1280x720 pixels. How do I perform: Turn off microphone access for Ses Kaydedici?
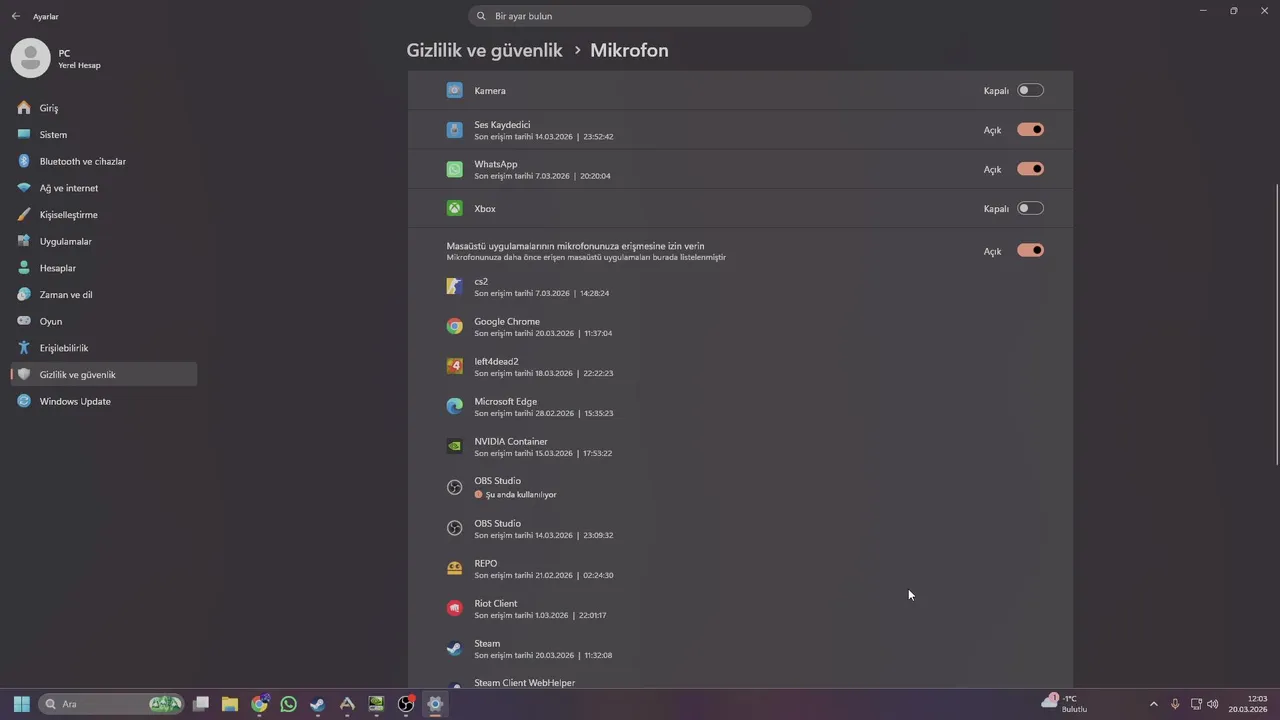[1030, 129]
